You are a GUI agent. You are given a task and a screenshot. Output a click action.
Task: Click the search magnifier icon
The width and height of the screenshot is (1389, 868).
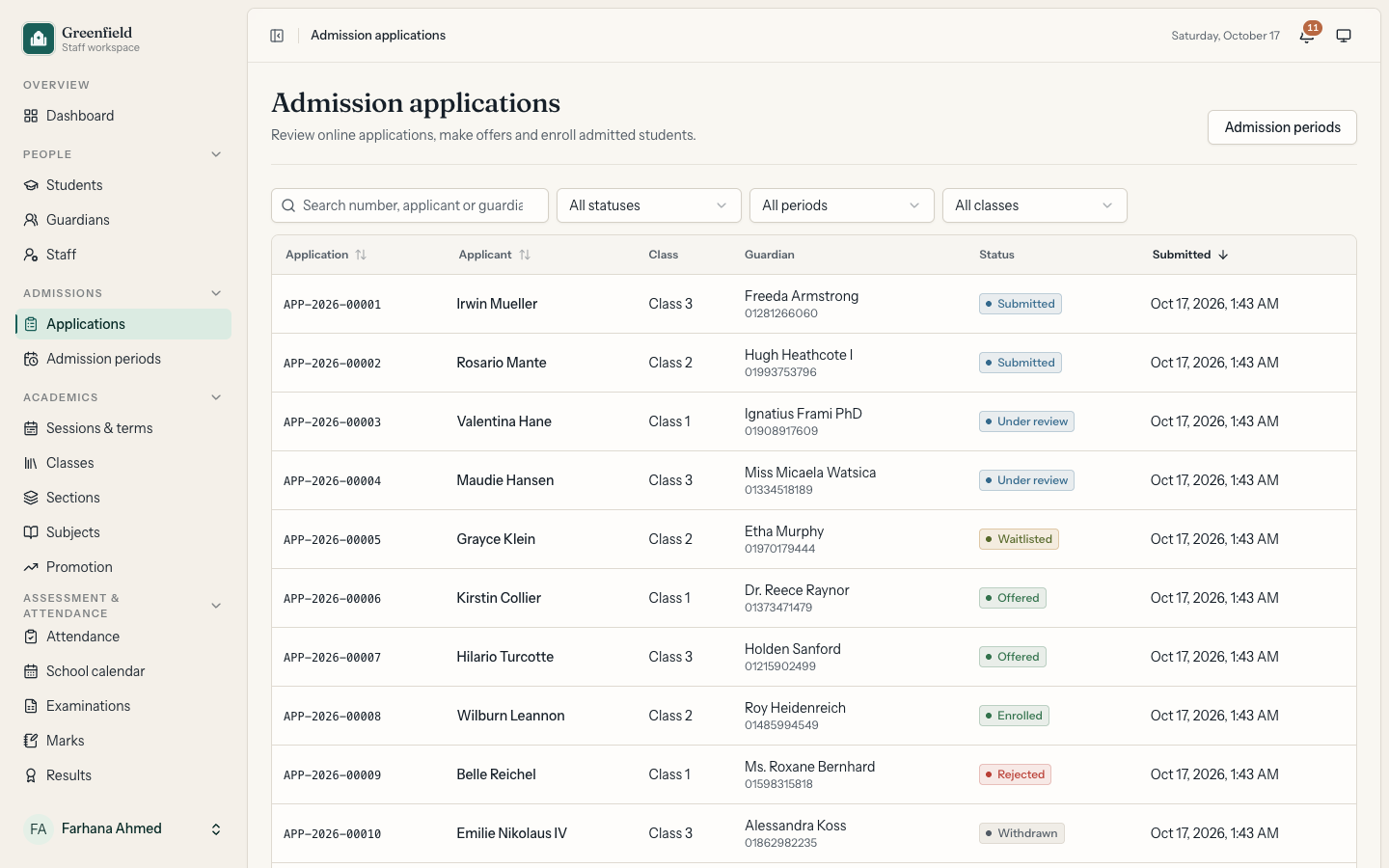coord(288,205)
